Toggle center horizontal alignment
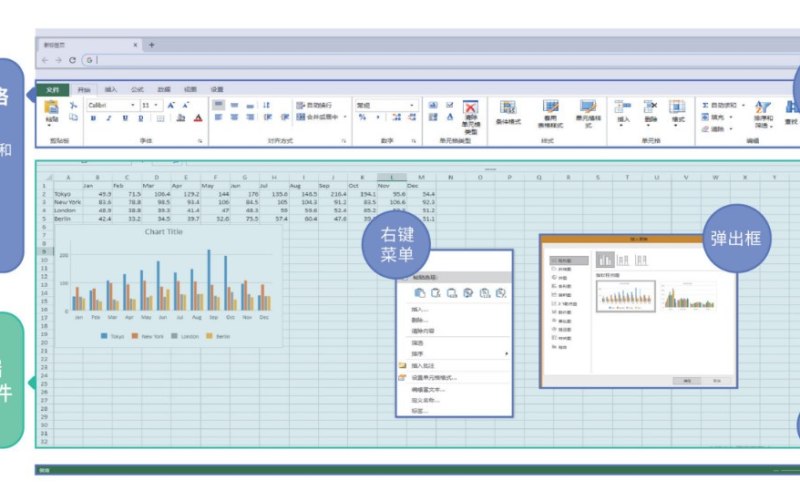Image resolution: width=800 pixels, height=500 pixels. (234, 117)
